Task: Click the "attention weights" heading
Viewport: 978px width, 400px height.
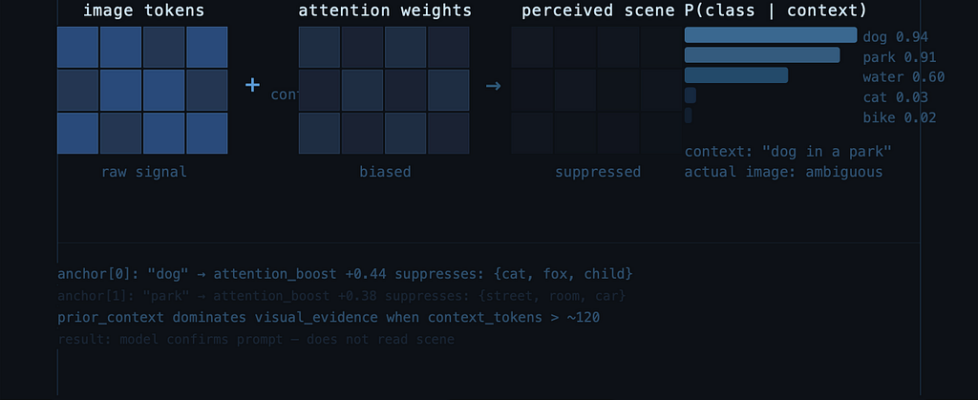Action: point(385,11)
